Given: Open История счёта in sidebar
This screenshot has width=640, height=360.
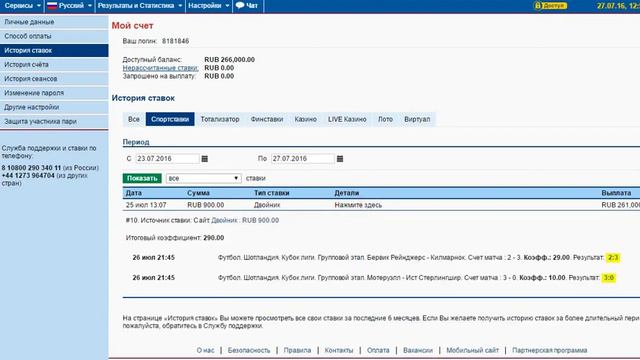Looking at the screenshot, I should click(54, 64).
